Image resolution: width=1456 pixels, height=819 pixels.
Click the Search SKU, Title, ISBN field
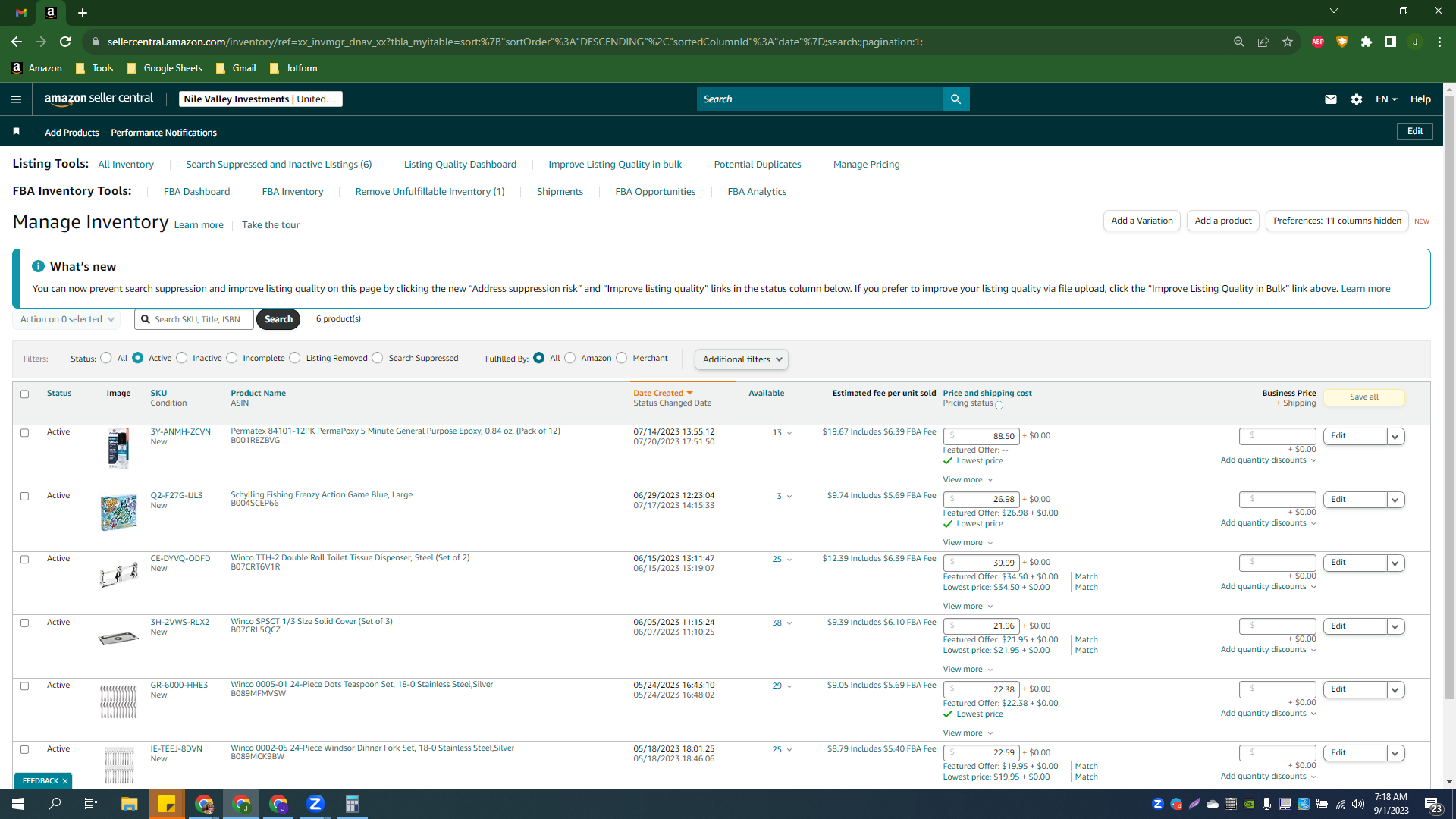(194, 319)
